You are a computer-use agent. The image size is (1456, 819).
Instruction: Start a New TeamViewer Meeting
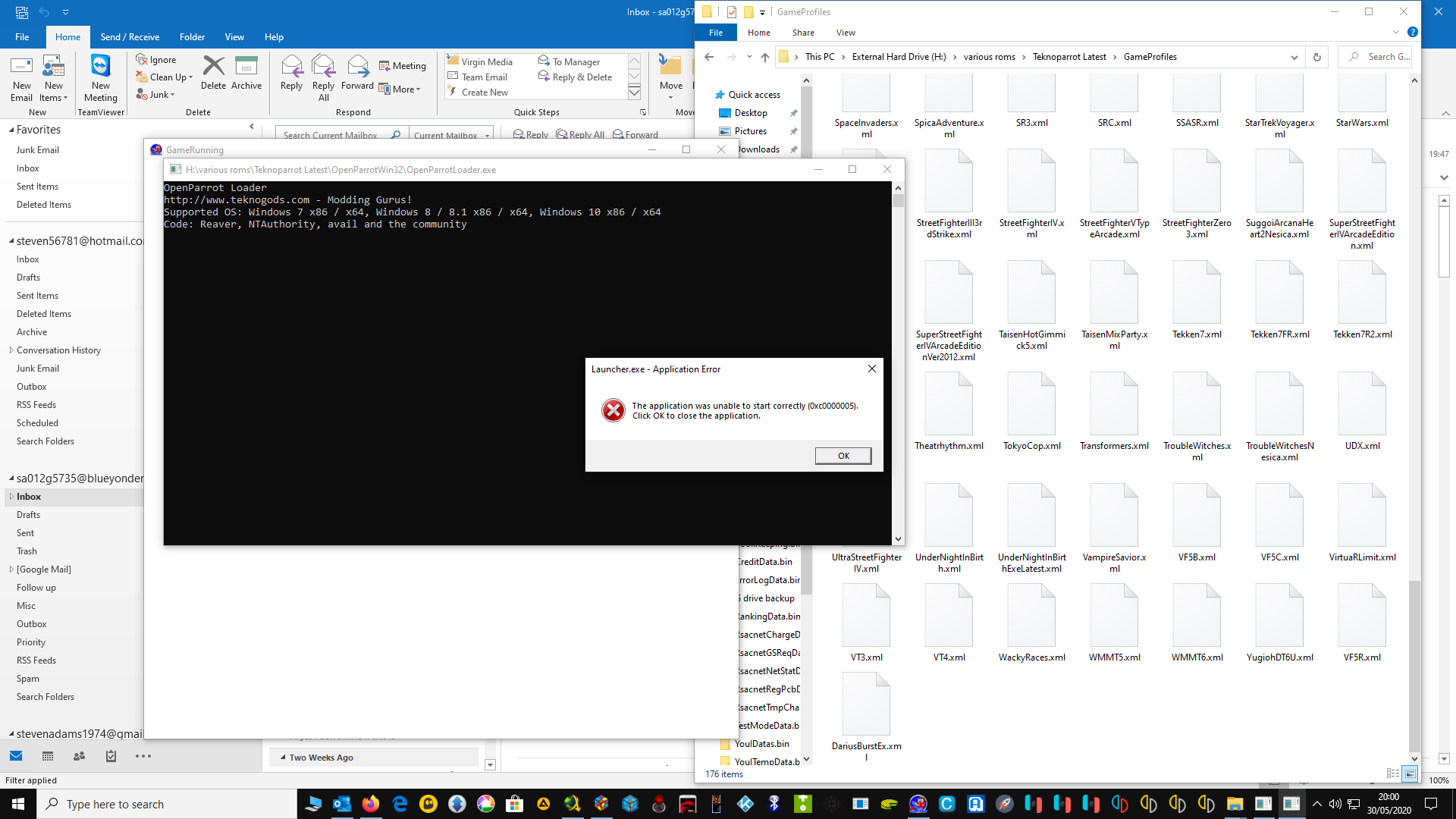[x=101, y=78]
